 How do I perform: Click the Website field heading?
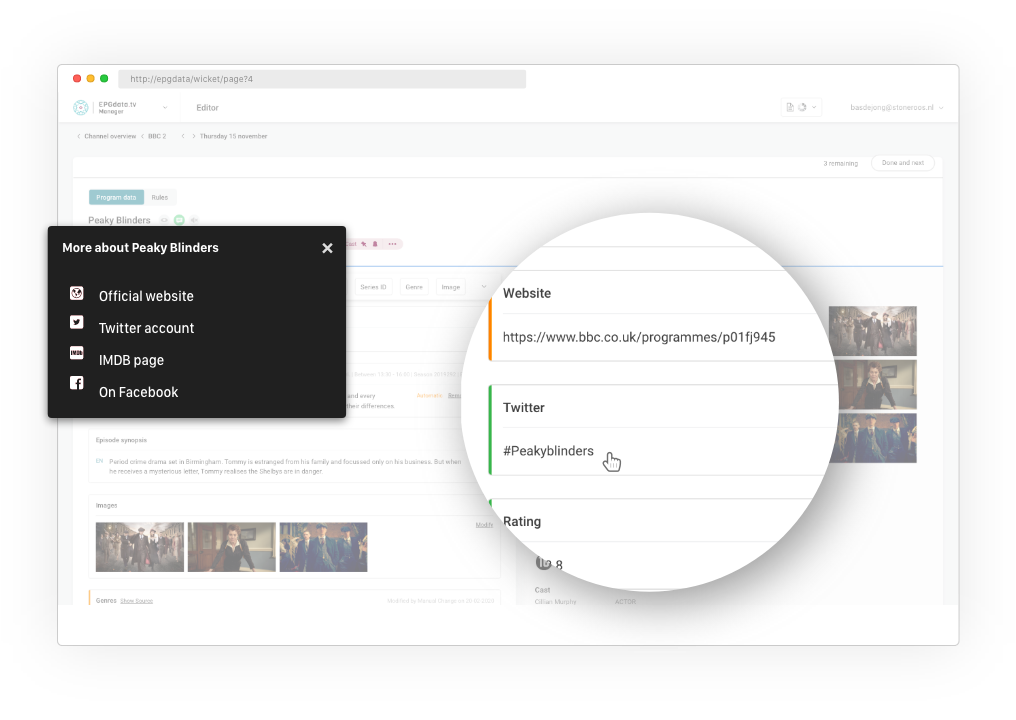pyautogui.click(x=527, y=293)
